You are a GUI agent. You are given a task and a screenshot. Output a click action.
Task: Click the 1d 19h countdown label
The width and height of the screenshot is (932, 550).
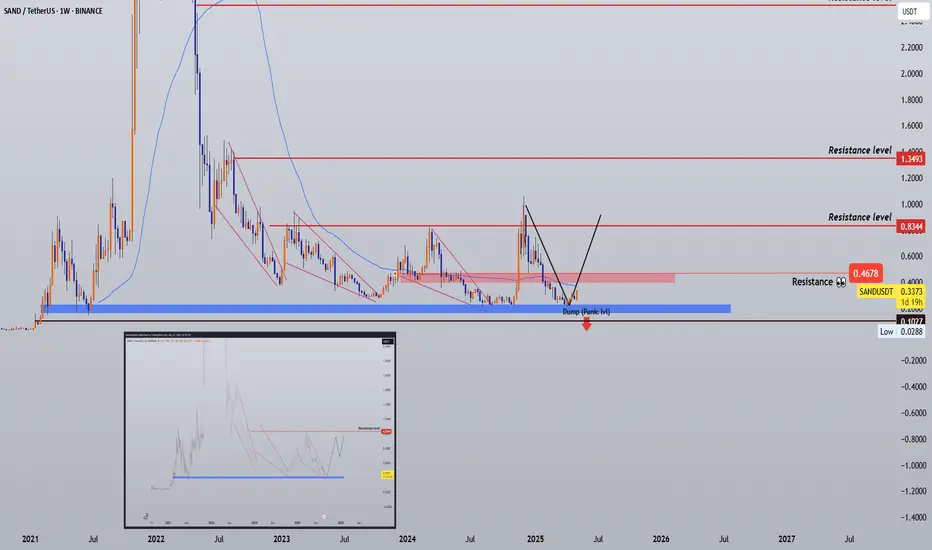(x=911, y=302)
